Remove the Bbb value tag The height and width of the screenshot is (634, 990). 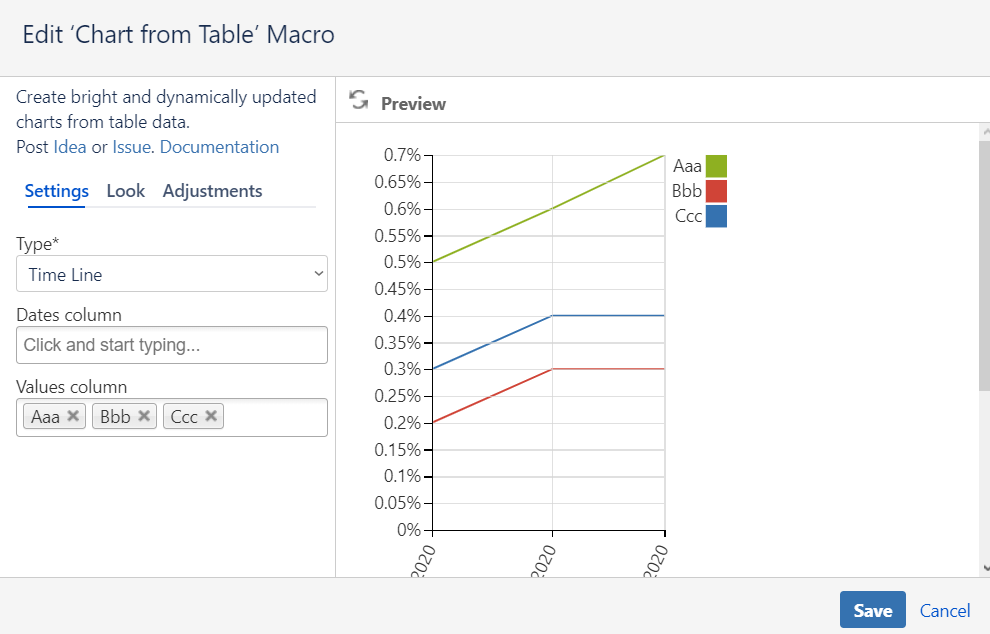pyautogui.click(x=144, y=417)
